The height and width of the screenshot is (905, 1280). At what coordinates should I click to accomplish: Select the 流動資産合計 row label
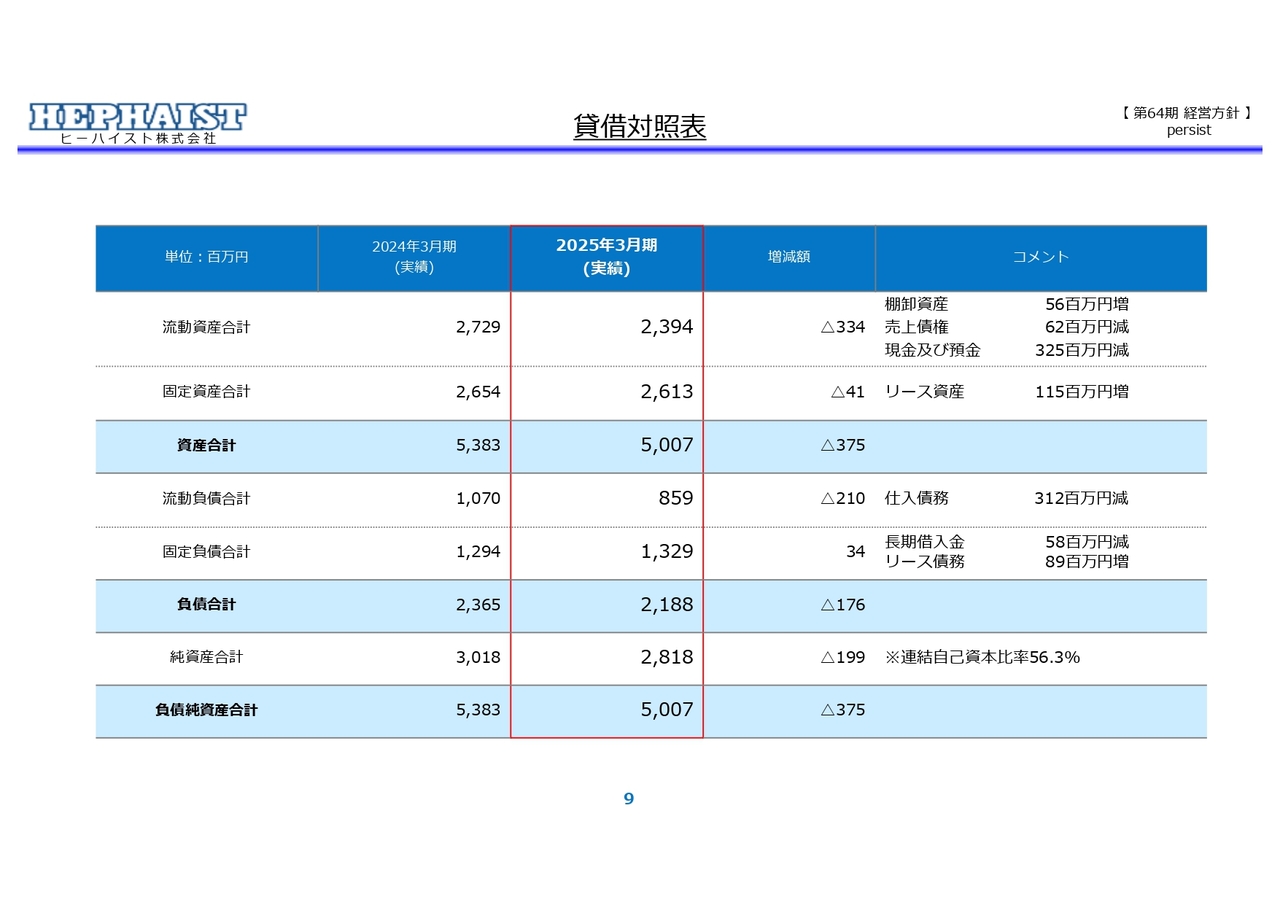[x=207, y=327]
